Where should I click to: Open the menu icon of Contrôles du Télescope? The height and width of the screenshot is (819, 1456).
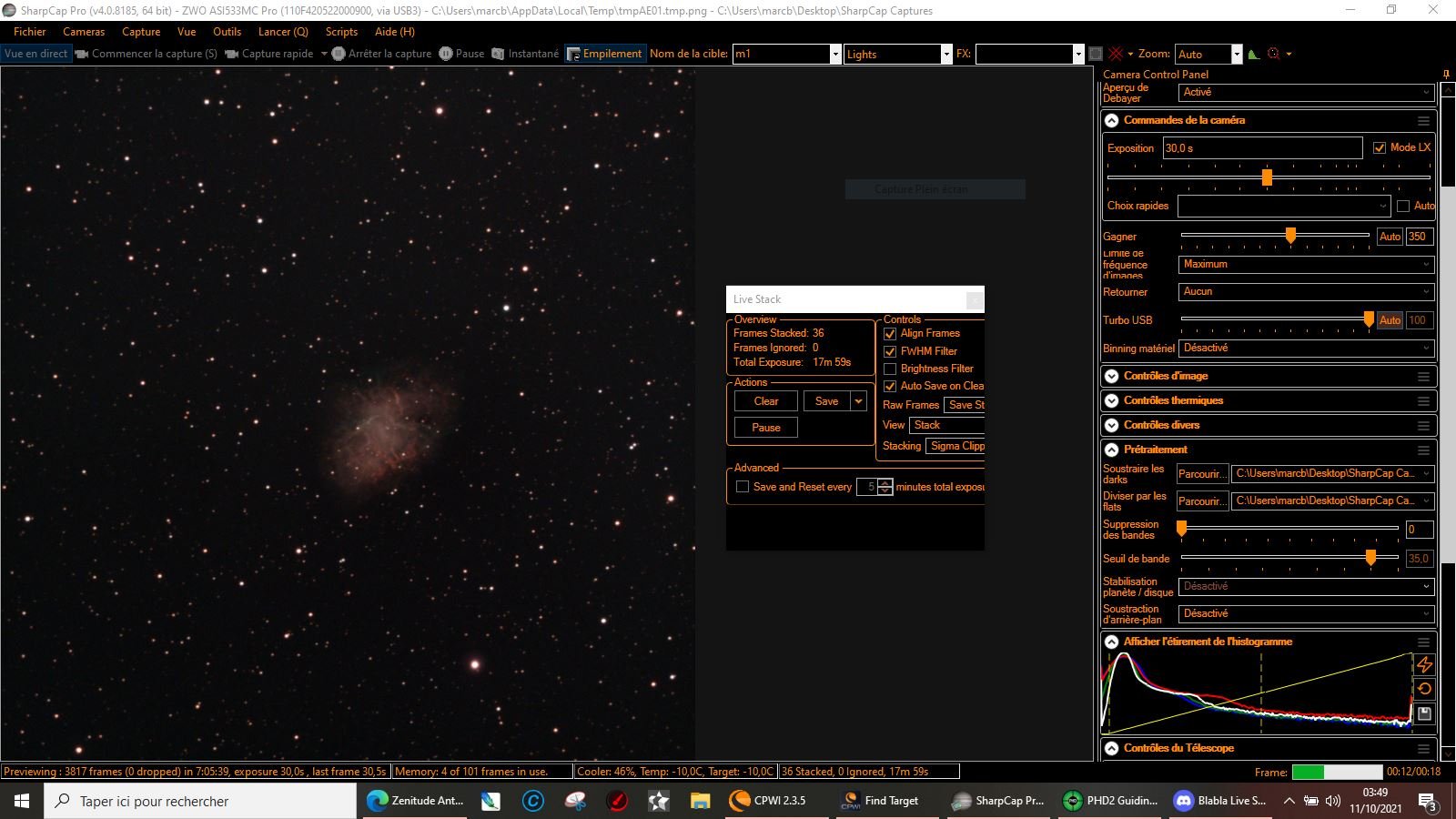(1423, 748)
